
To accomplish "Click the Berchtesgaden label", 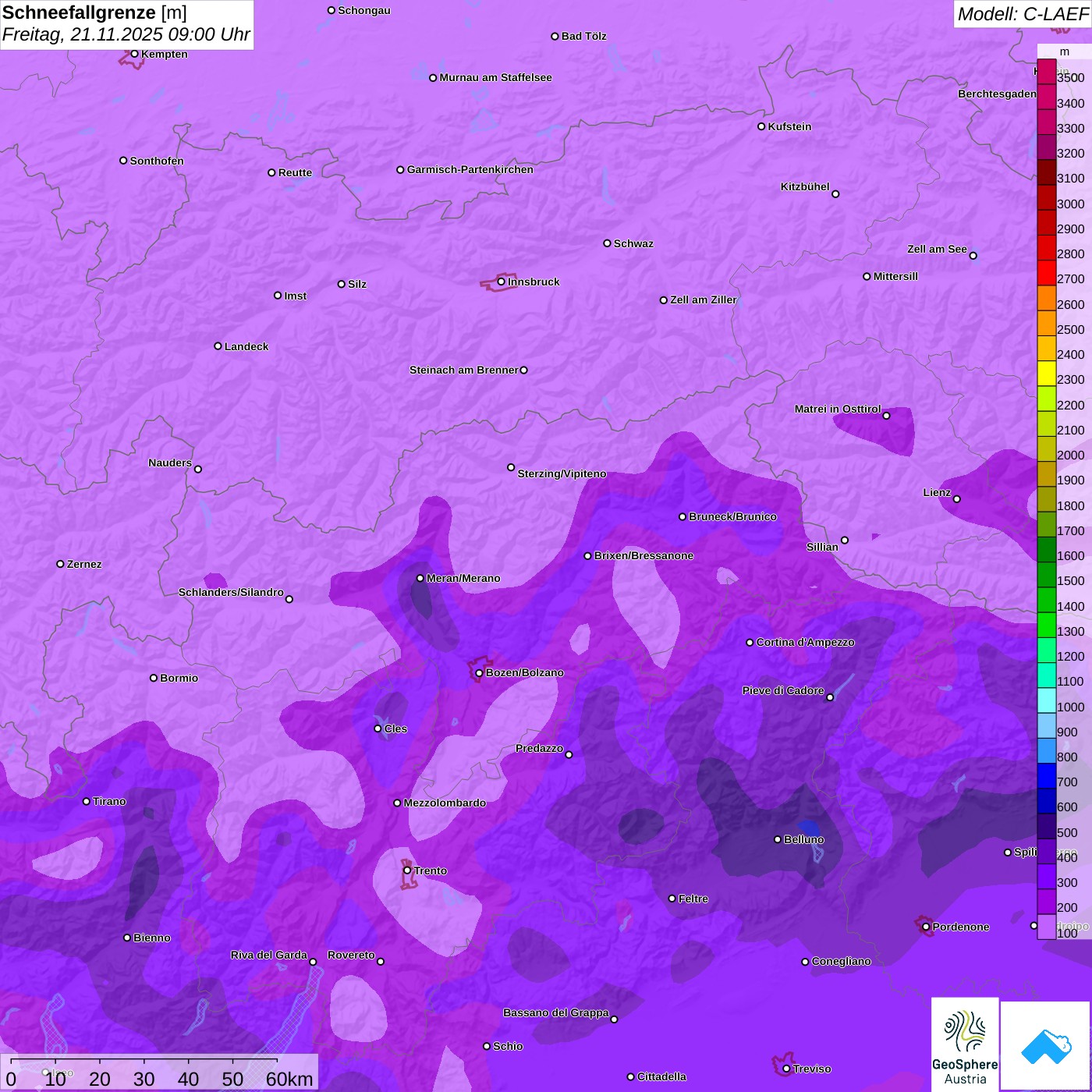I will pyautogui.click(x=998, y=94).
